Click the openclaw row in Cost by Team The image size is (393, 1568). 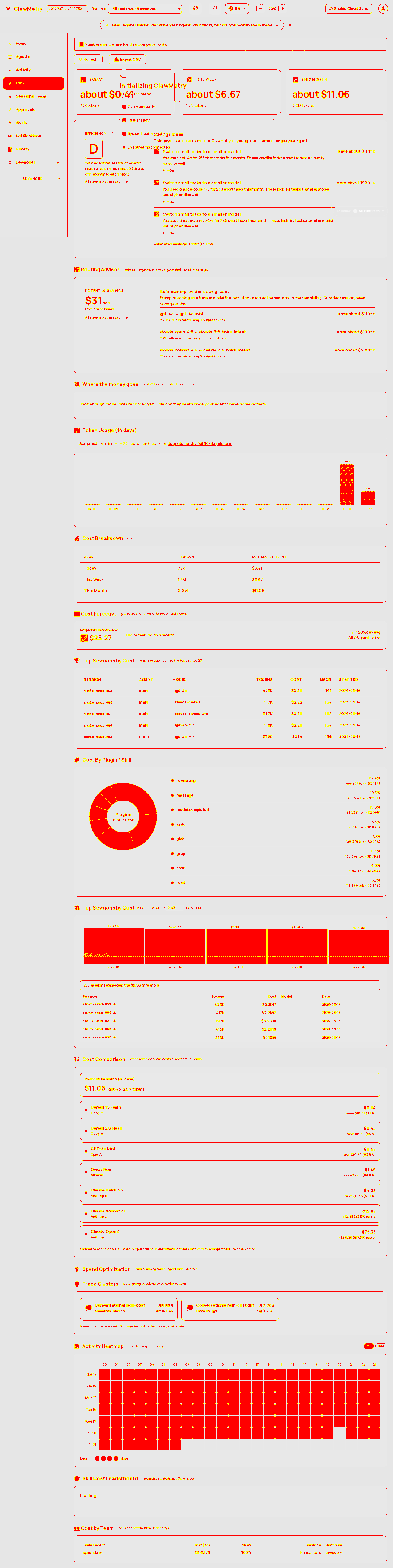[230, 1552]
